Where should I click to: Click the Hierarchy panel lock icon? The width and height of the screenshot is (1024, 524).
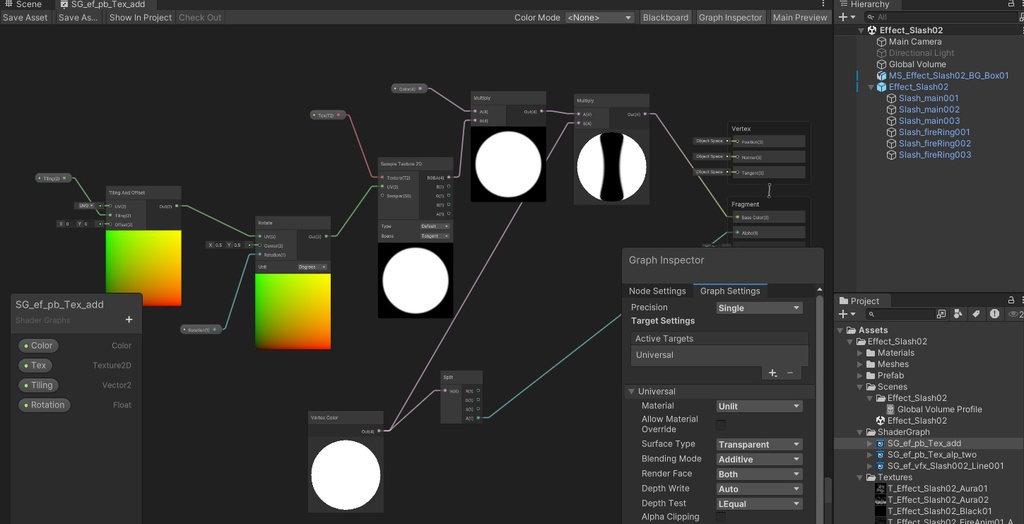click(1010, 4)
